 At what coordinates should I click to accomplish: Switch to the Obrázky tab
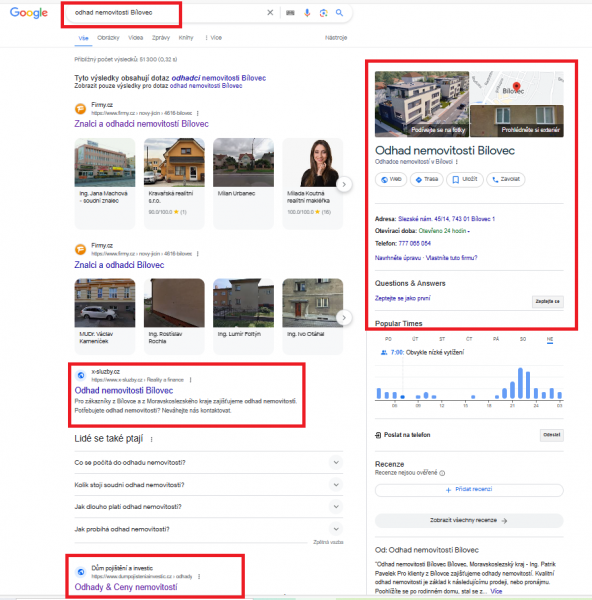pyautogui.click(x=108, y=38)
